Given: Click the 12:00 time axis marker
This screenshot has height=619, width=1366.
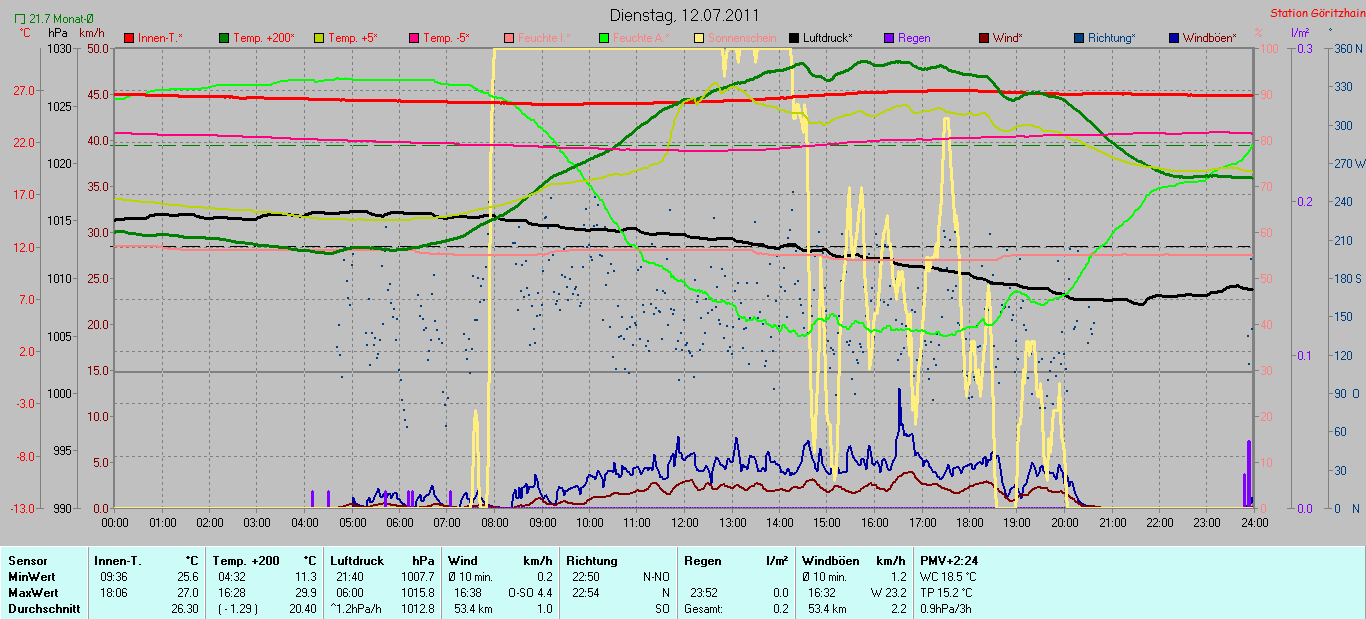Looking at the screenshot, I should [x=685, y=522].
